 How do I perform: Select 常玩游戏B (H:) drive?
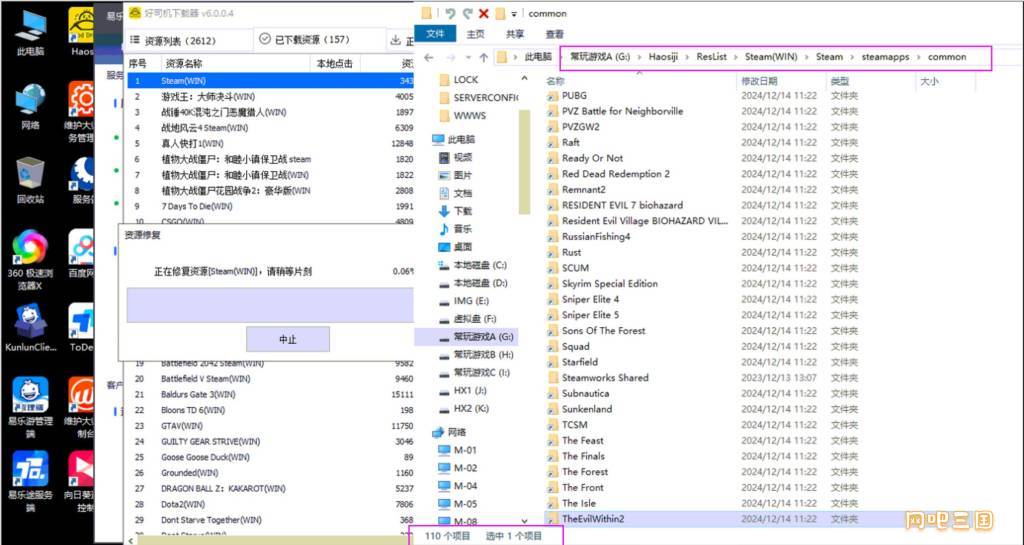[476, 354]
